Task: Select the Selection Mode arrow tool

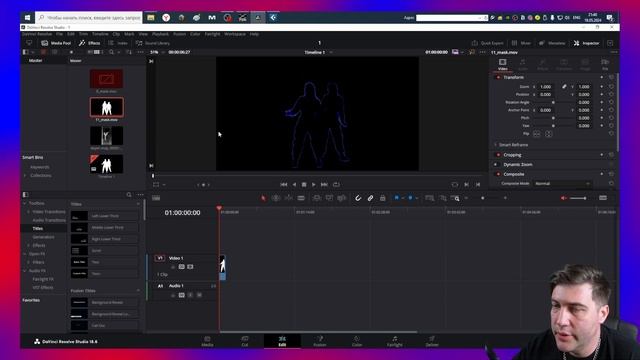Action: click(263, 198)
